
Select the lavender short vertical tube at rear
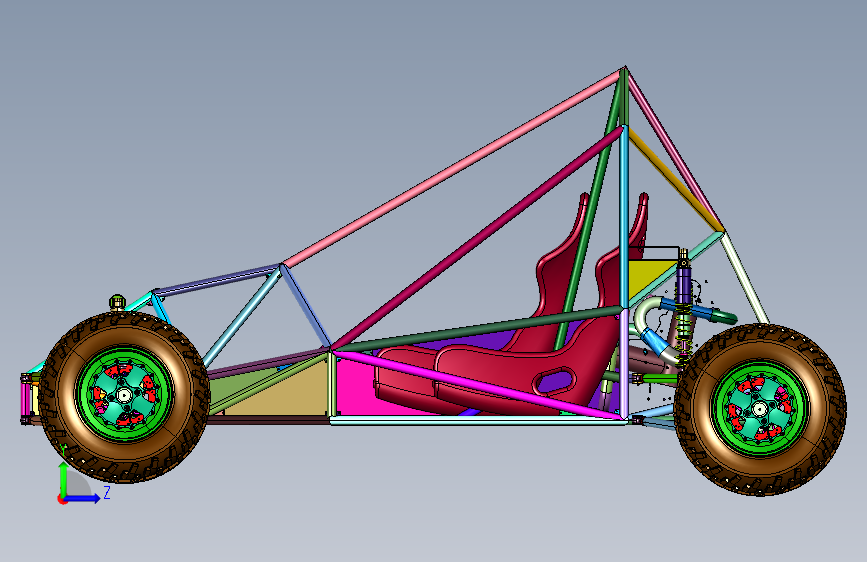(624, 362)
